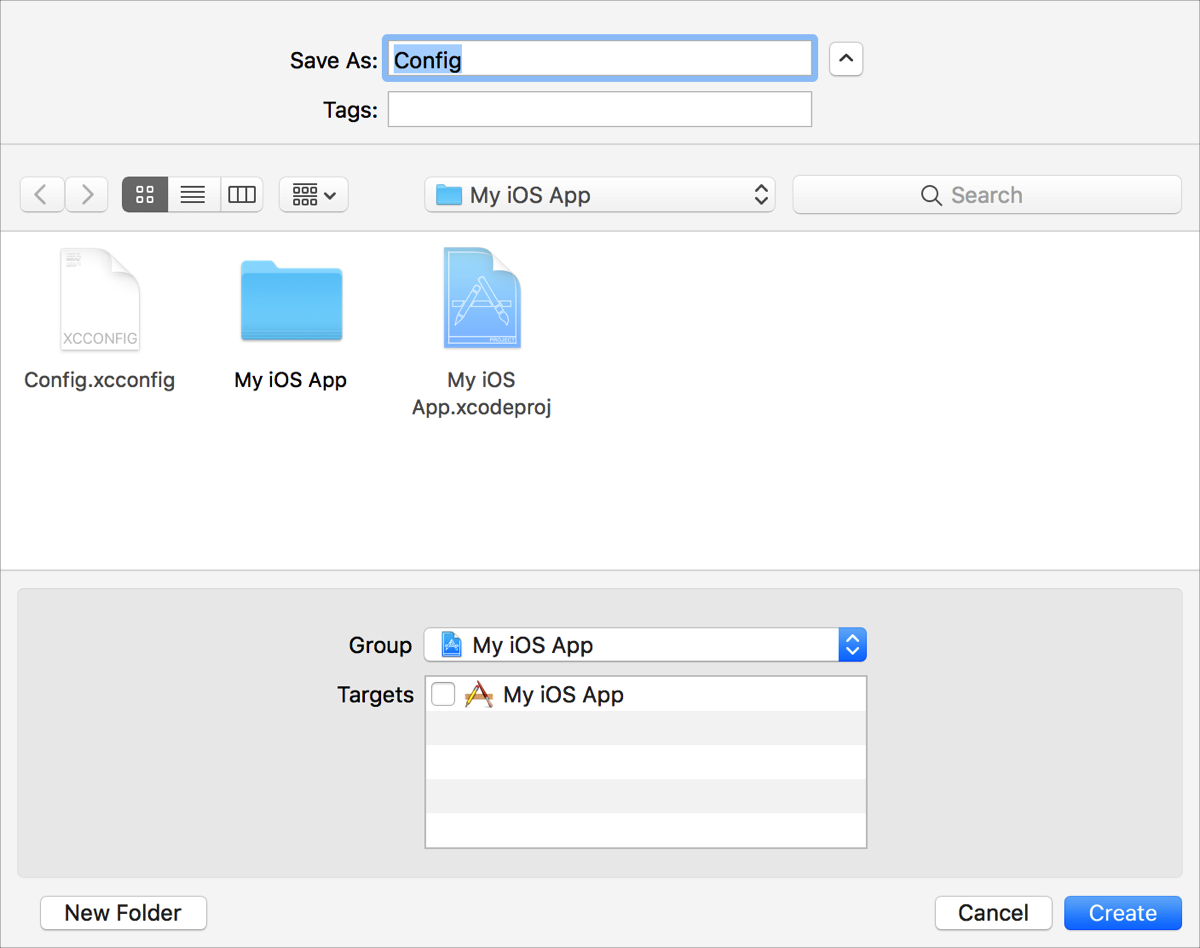Enable My iOS App target checkbox
The width and height of the screenshot is (1200, 948).
443,694
